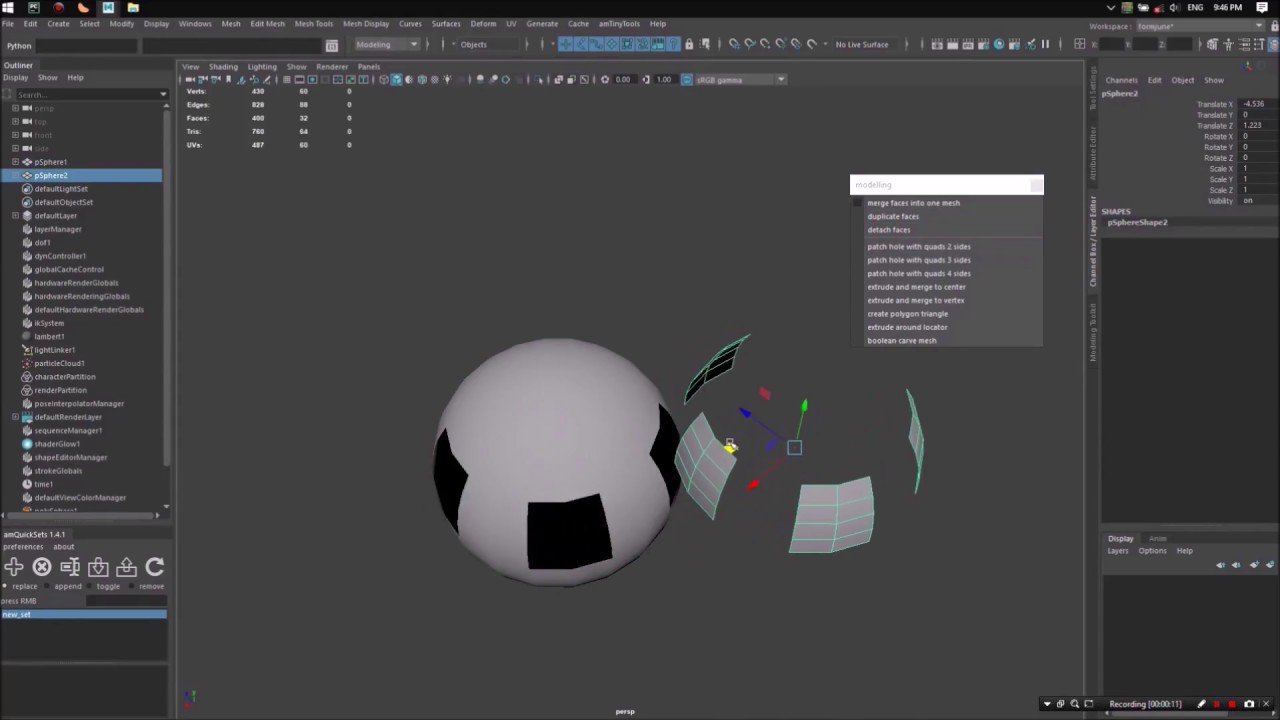Click the Windows Start button
This screenshot has height=720, width=1280.
pos(8,7)
